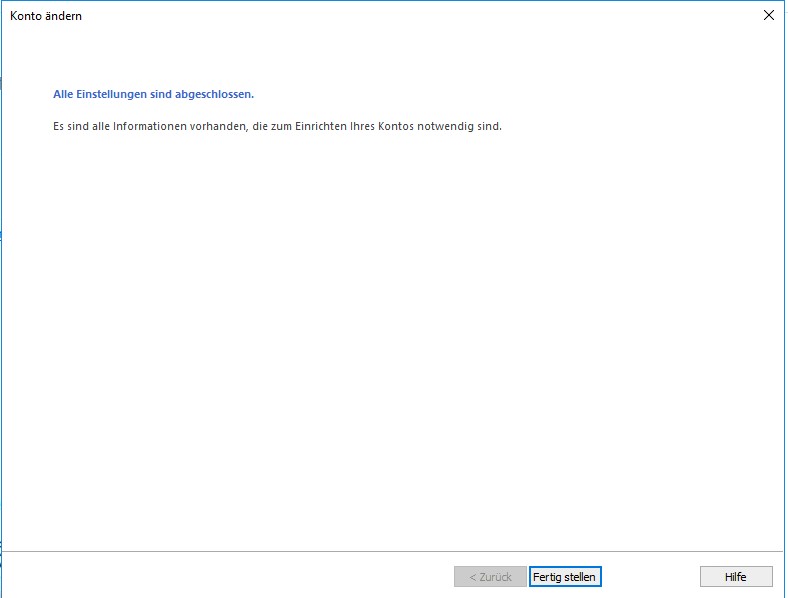Go back using the Zurück button
The width and height of the screenshot is (788, 598).
tap(490, 577)
